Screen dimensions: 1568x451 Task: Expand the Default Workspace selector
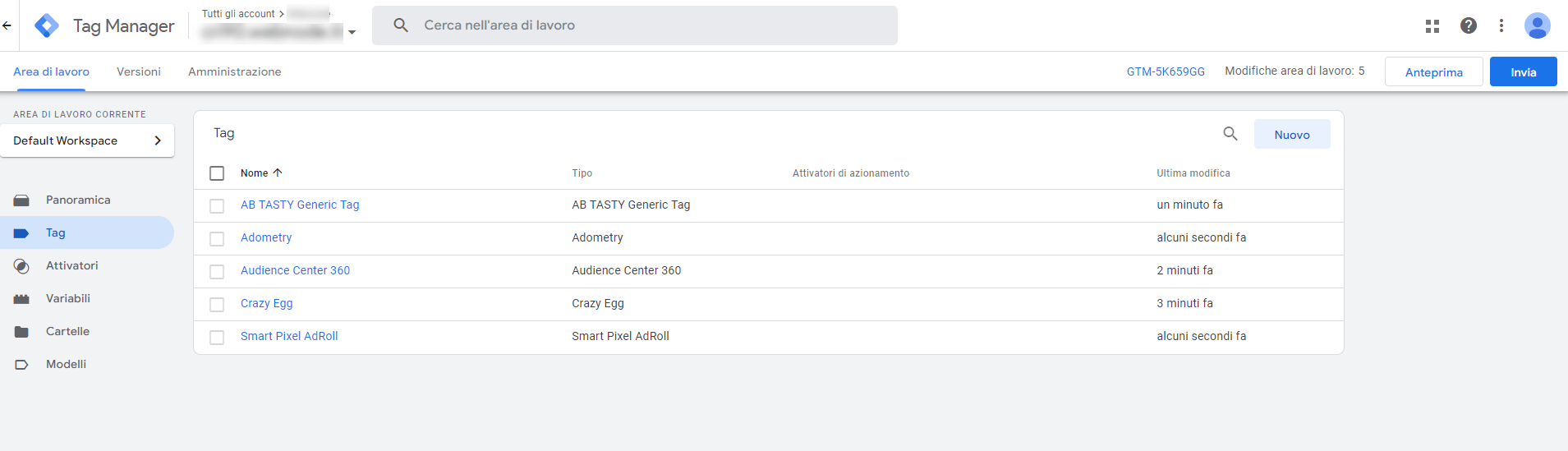87,140
